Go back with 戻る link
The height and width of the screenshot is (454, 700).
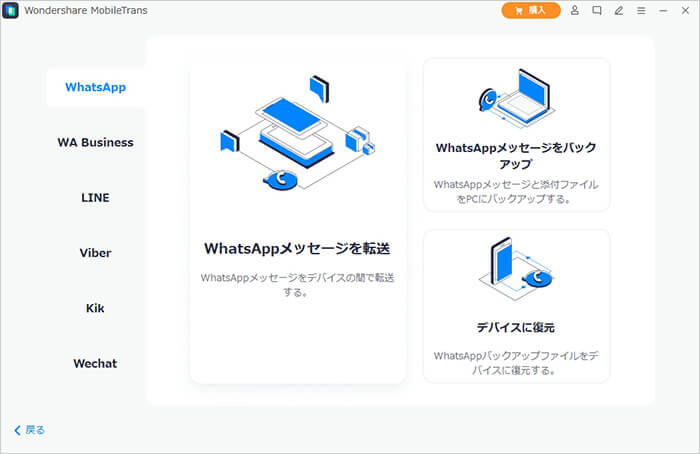coord(30,430)
